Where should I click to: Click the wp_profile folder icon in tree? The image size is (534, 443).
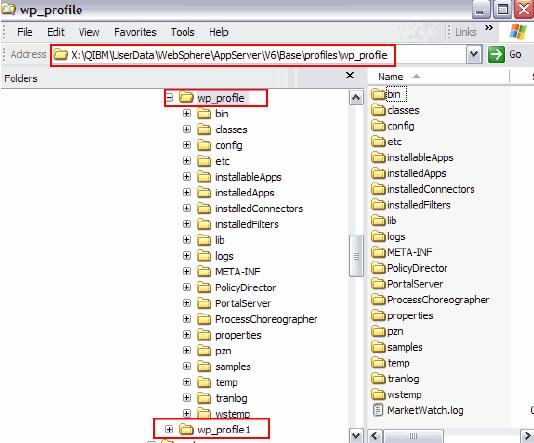186,98
